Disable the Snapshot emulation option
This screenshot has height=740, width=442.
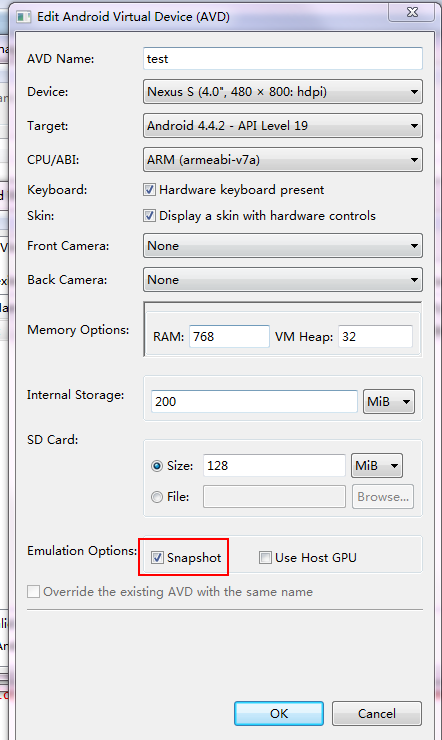tap(157, 557)
